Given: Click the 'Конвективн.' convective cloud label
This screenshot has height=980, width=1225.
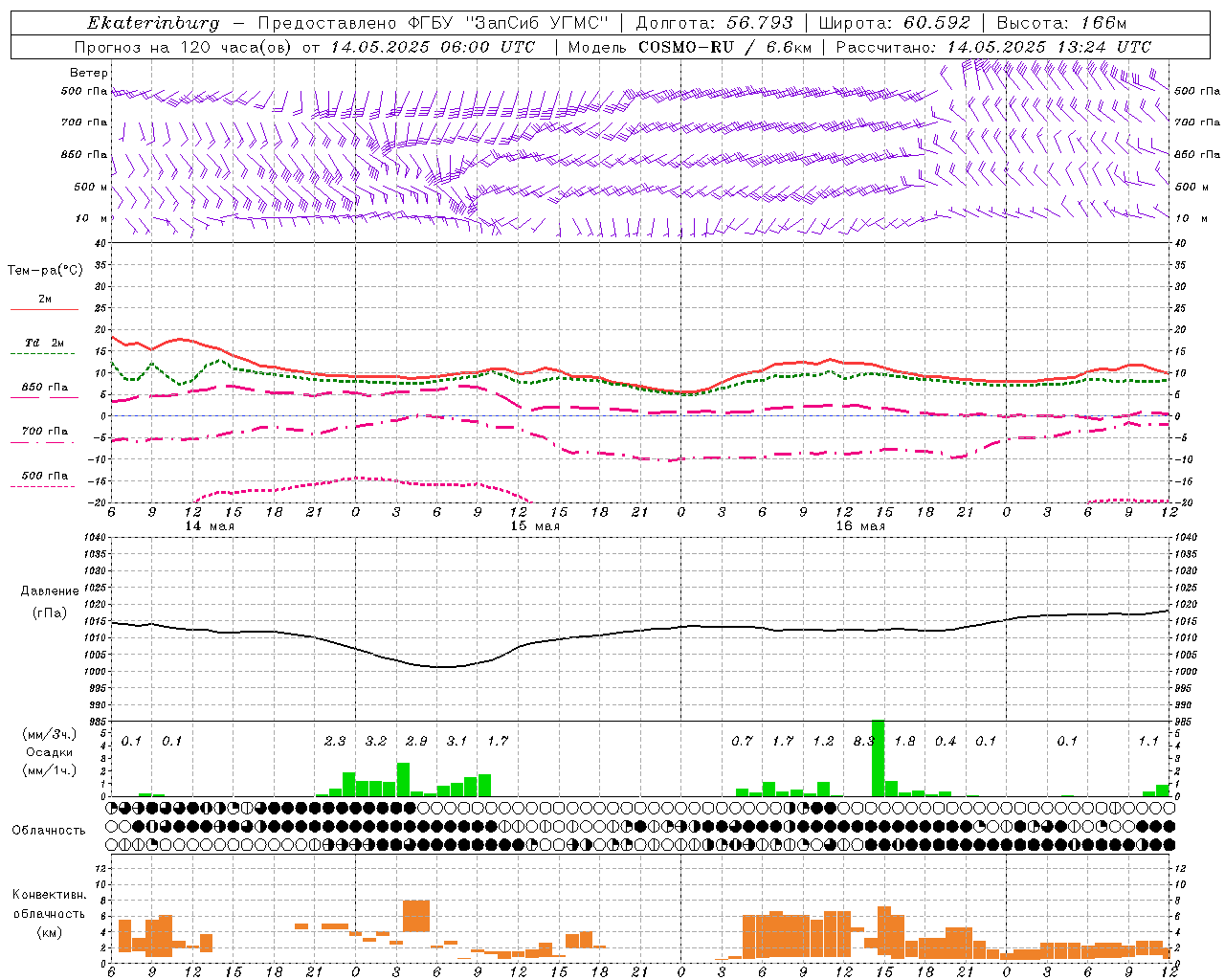Looking at the screenshot, I should pyautogui.click(x=49, y=895).
